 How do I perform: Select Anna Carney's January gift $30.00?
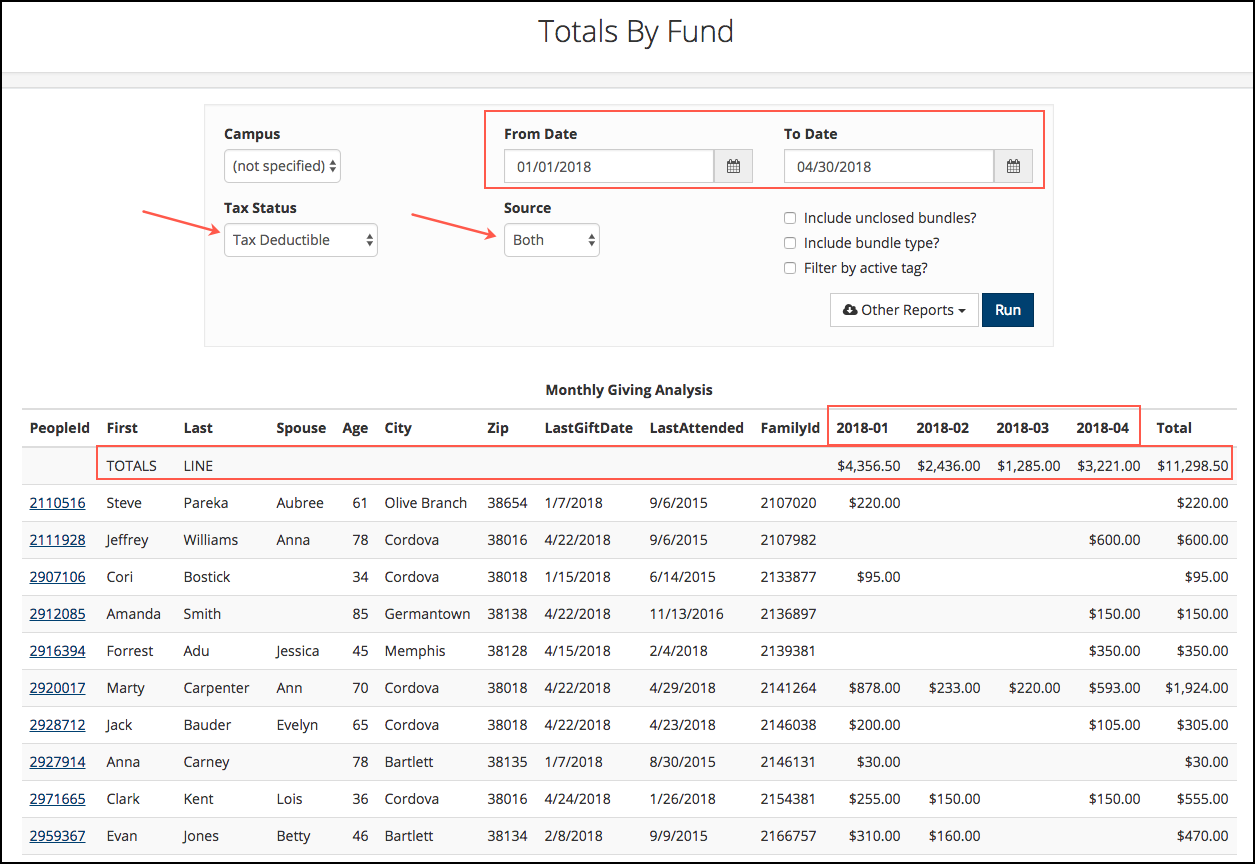click(879, 762)
